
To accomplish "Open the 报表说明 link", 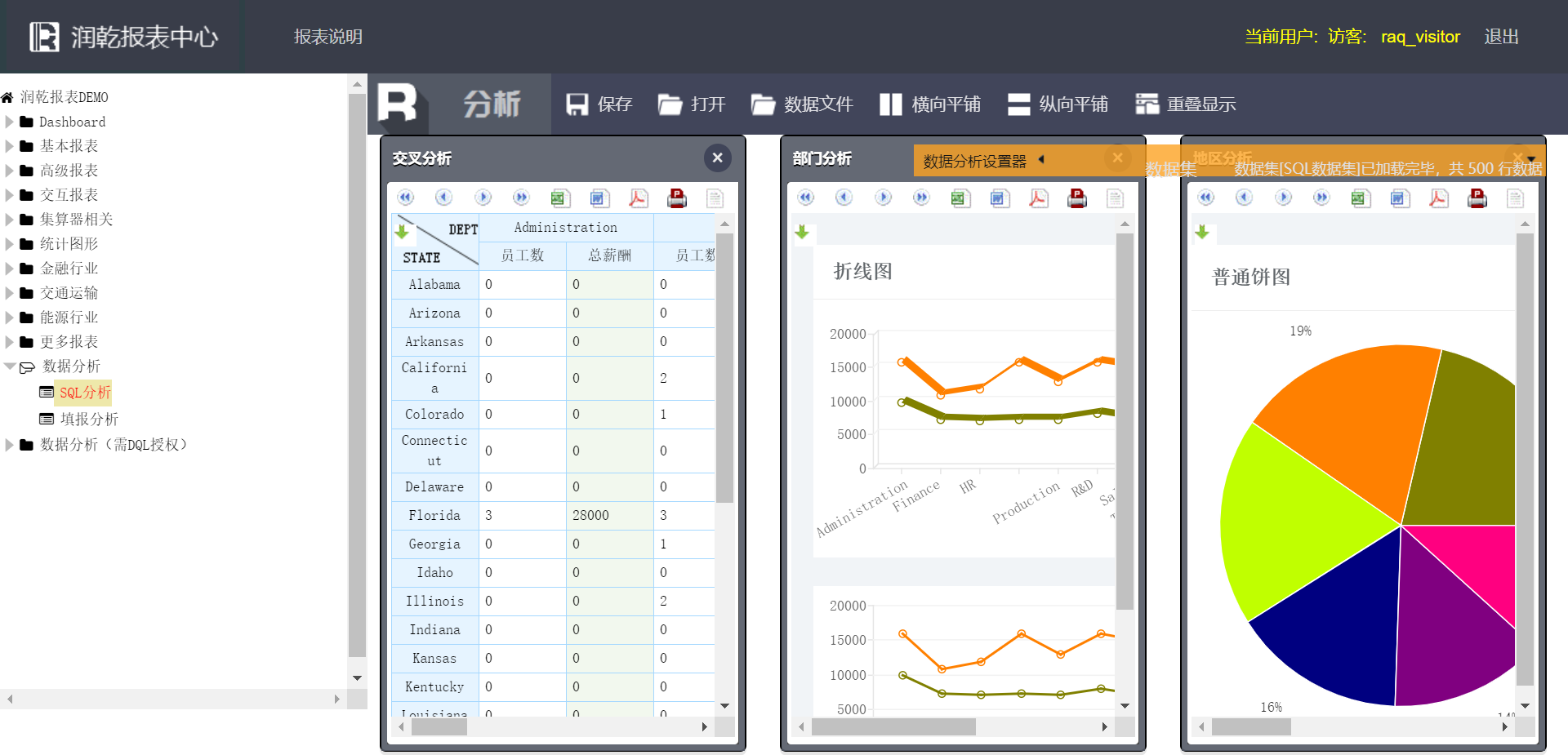I will [x=328, y=37].
